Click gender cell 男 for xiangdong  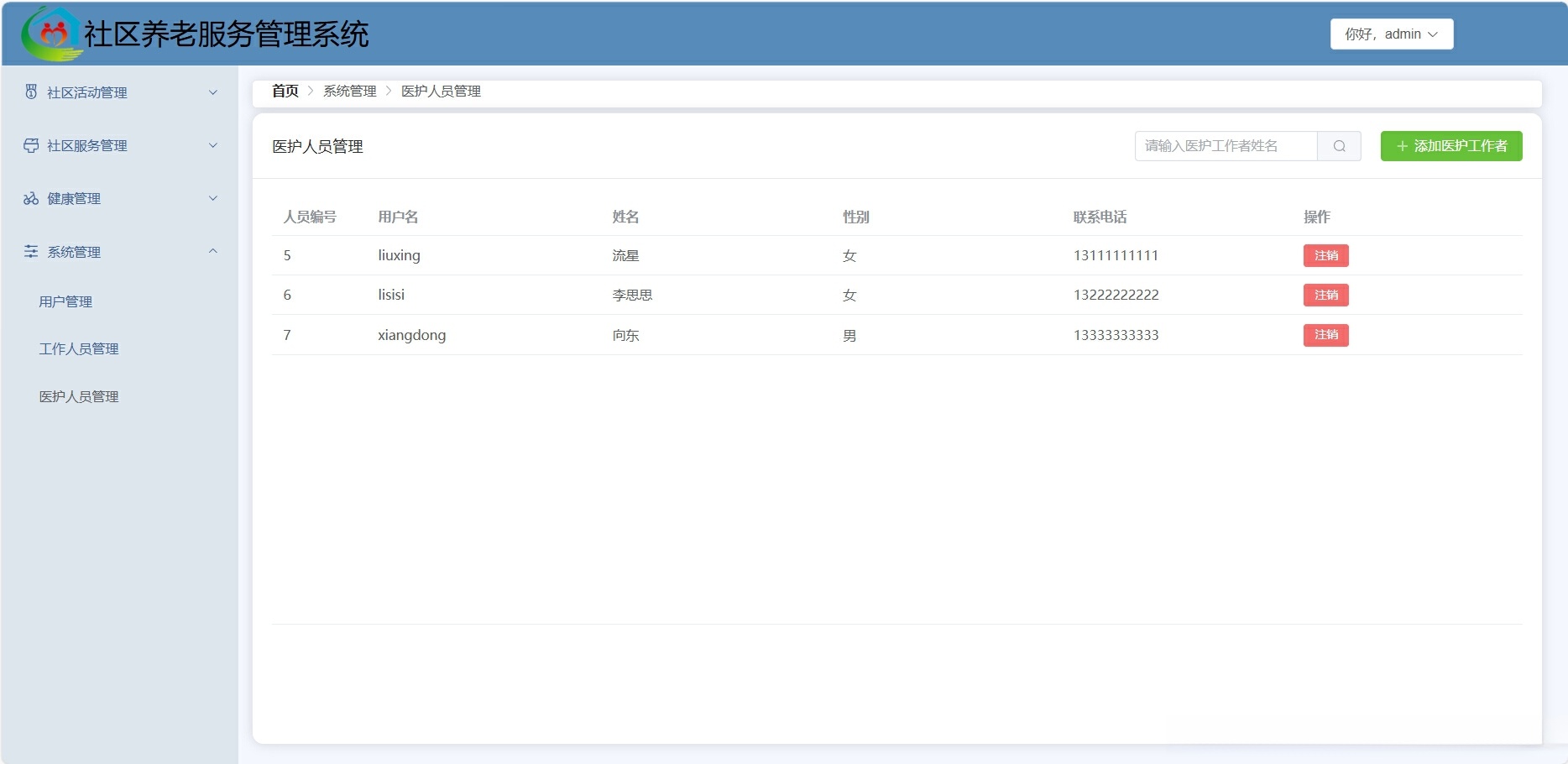pos(849,335)
